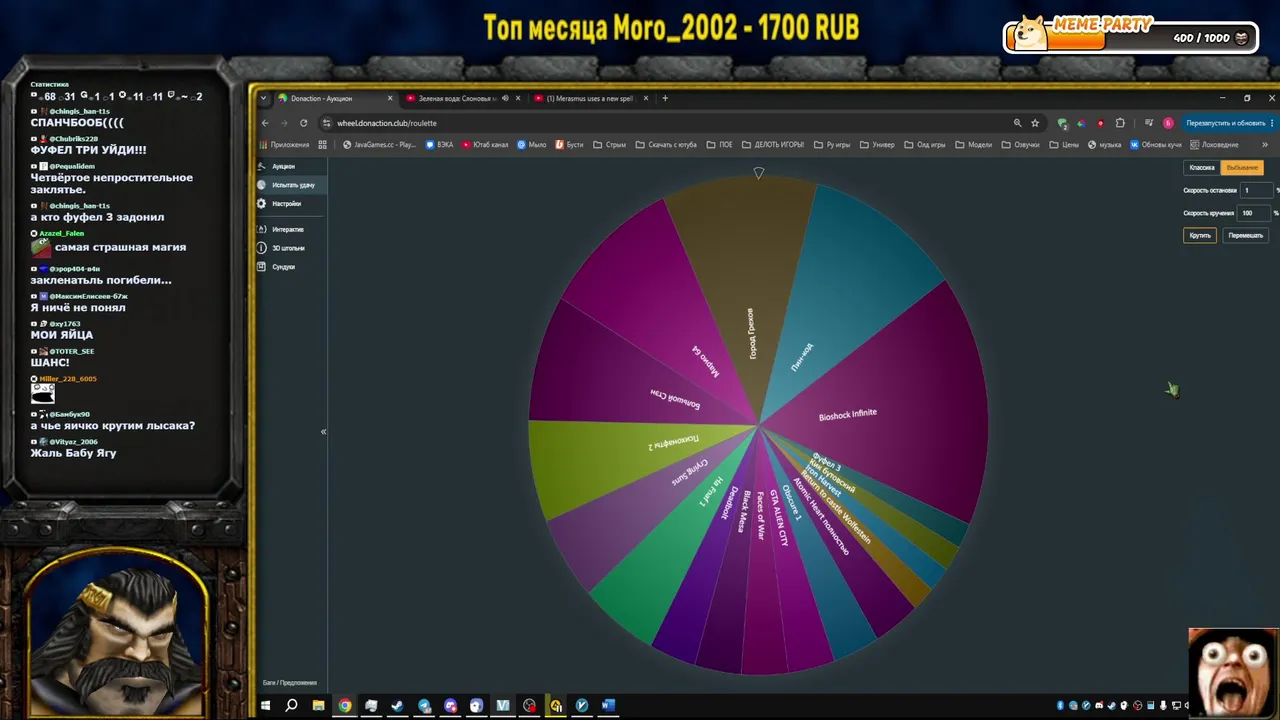Open the Лоховедние bookmark
Image resolution: width=1280 pixels, height=720 pixels.
click(x=1214, y=145)
